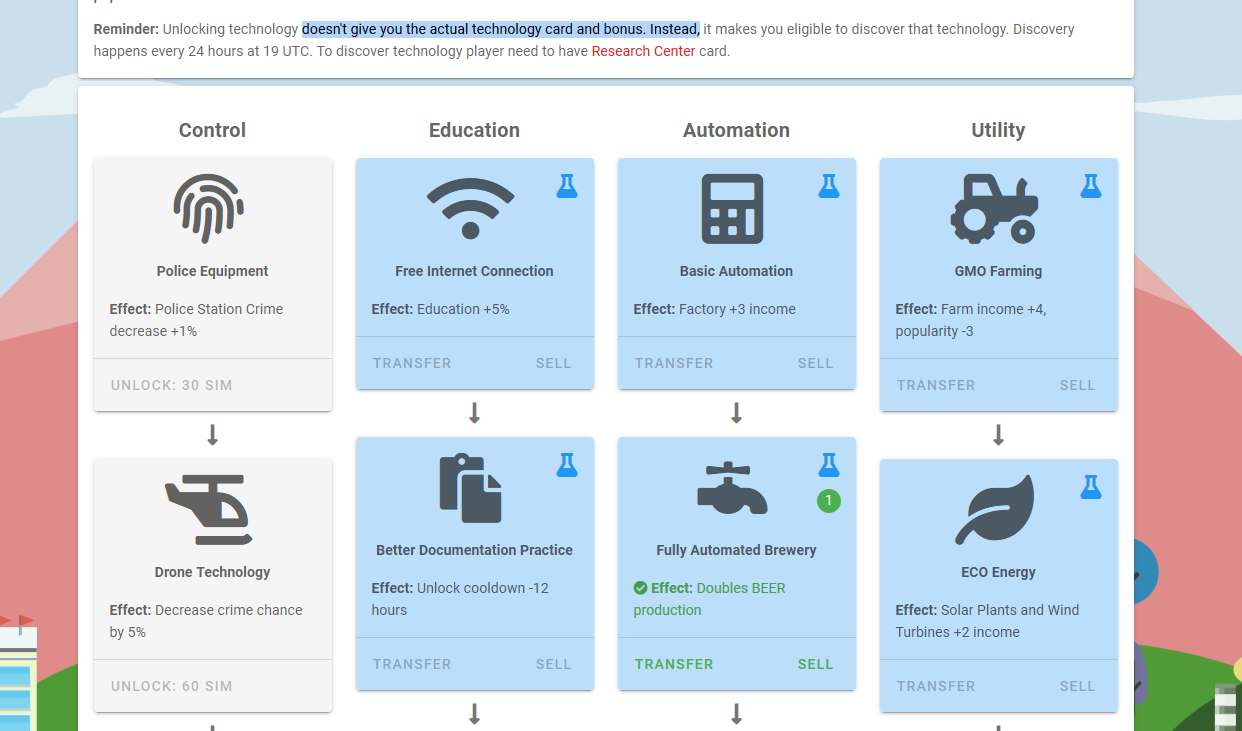The height and width of the screenshot is (731, 1242).
Task: Click the Police Equipment card title
Action: [x=212, y=271]
